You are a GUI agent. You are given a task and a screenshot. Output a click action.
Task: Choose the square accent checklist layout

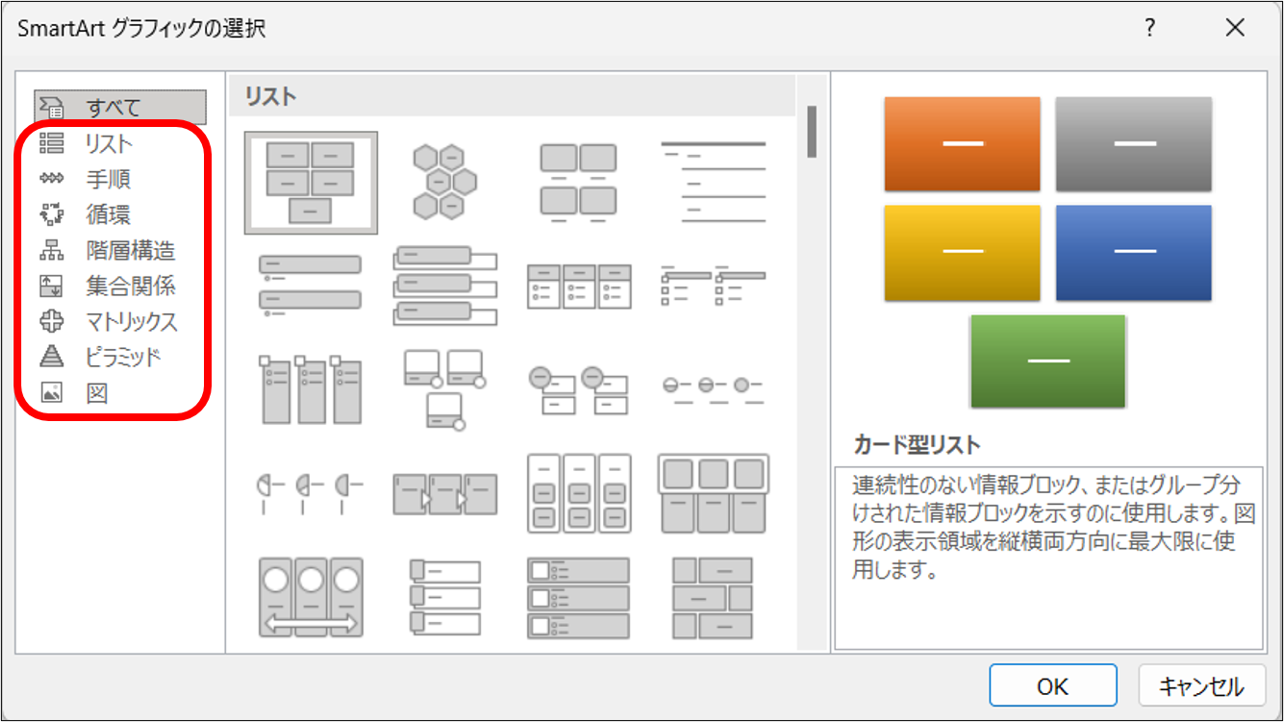[712, 285]
